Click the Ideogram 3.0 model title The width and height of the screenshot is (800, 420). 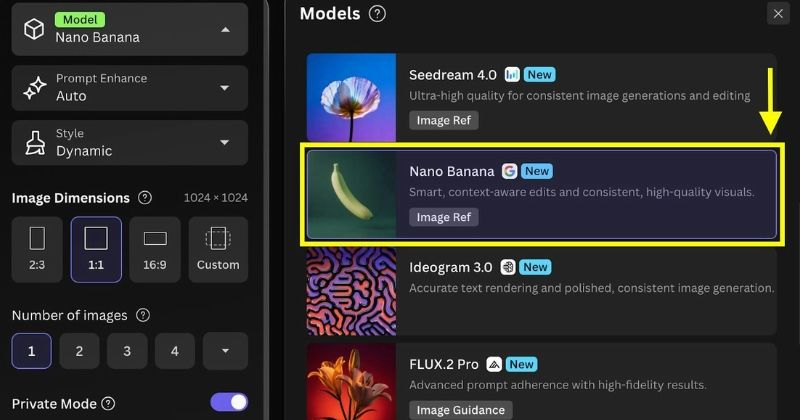click(x=451, y=267)
